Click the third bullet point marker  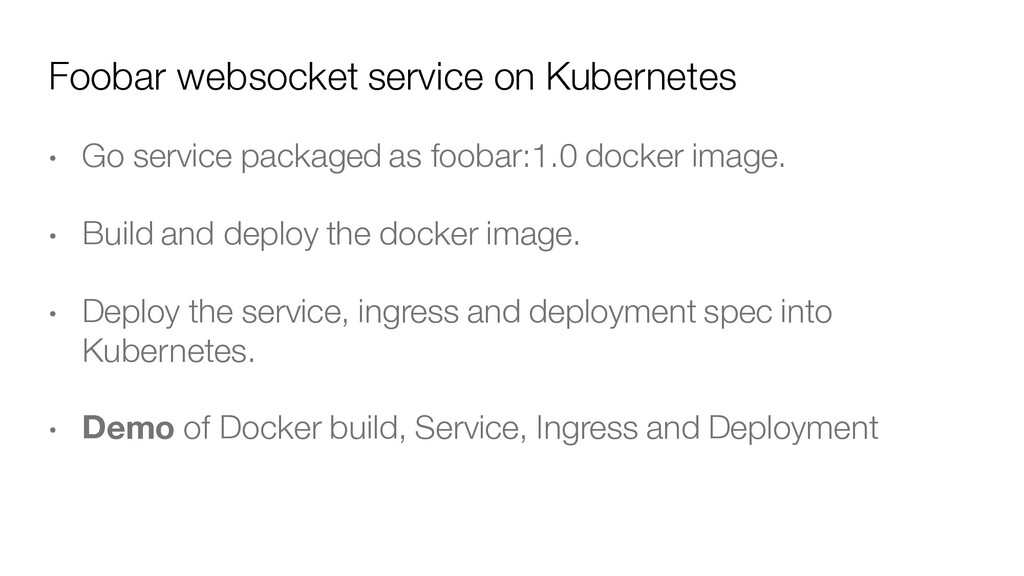coord(54,313)
